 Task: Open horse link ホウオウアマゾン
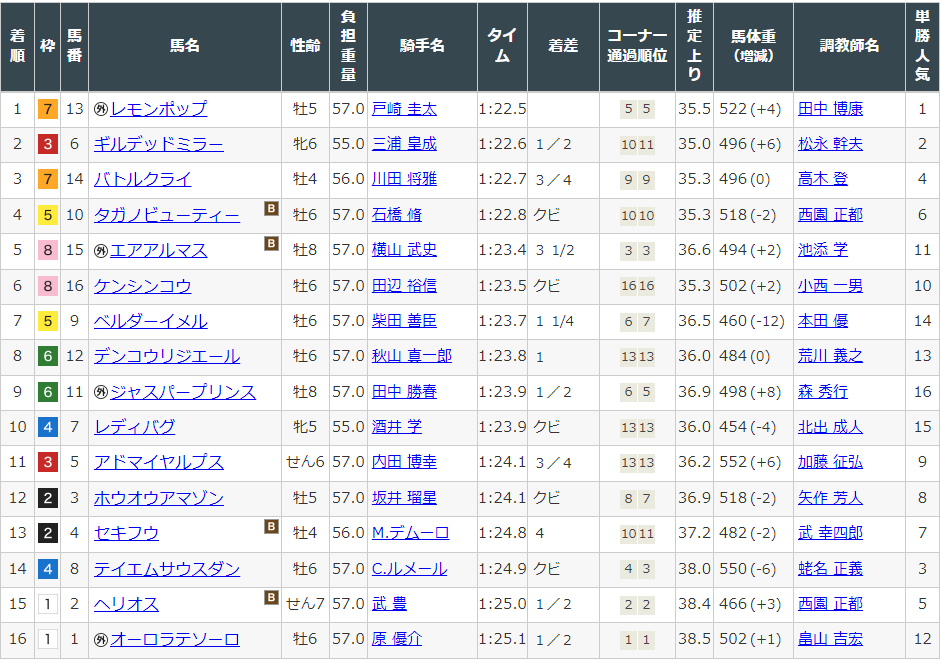click(x=159, y=498)
